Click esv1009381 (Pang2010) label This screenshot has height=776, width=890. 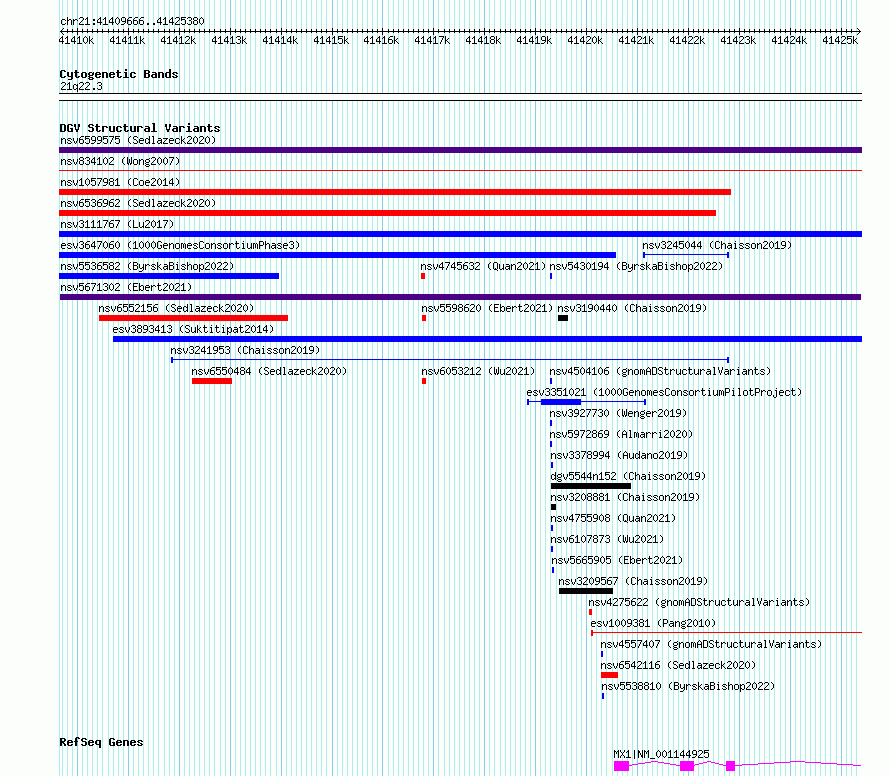pyautogui.click(x=653, y=623)
